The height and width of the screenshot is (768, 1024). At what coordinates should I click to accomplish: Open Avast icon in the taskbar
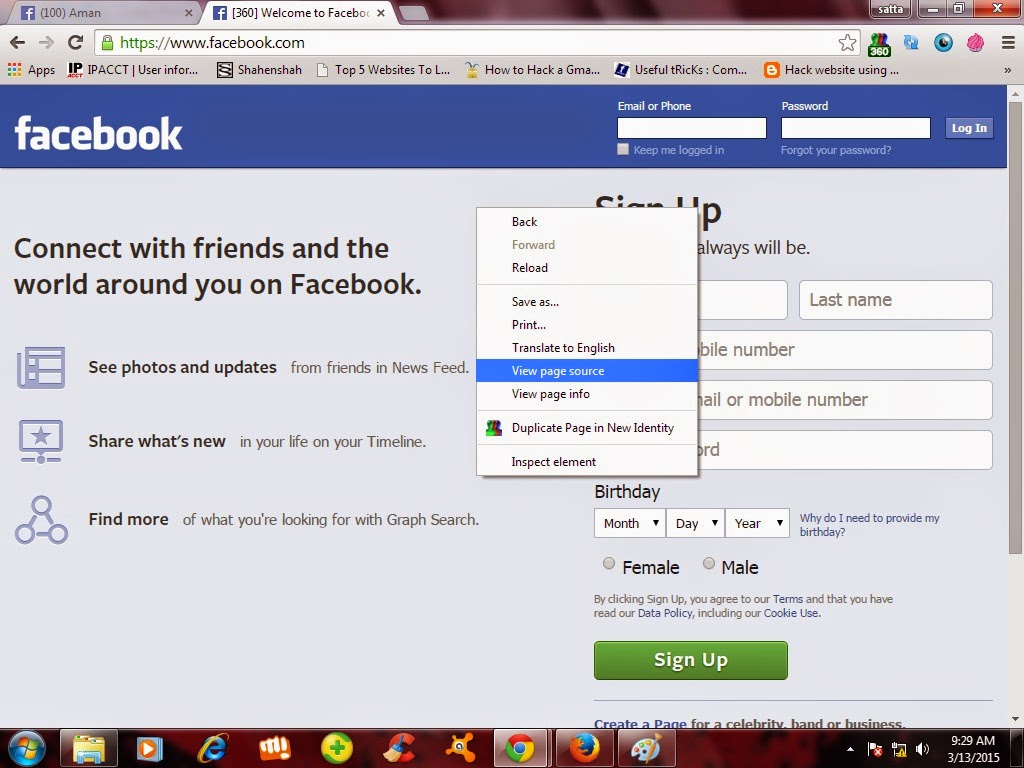[x=460, y=748]
